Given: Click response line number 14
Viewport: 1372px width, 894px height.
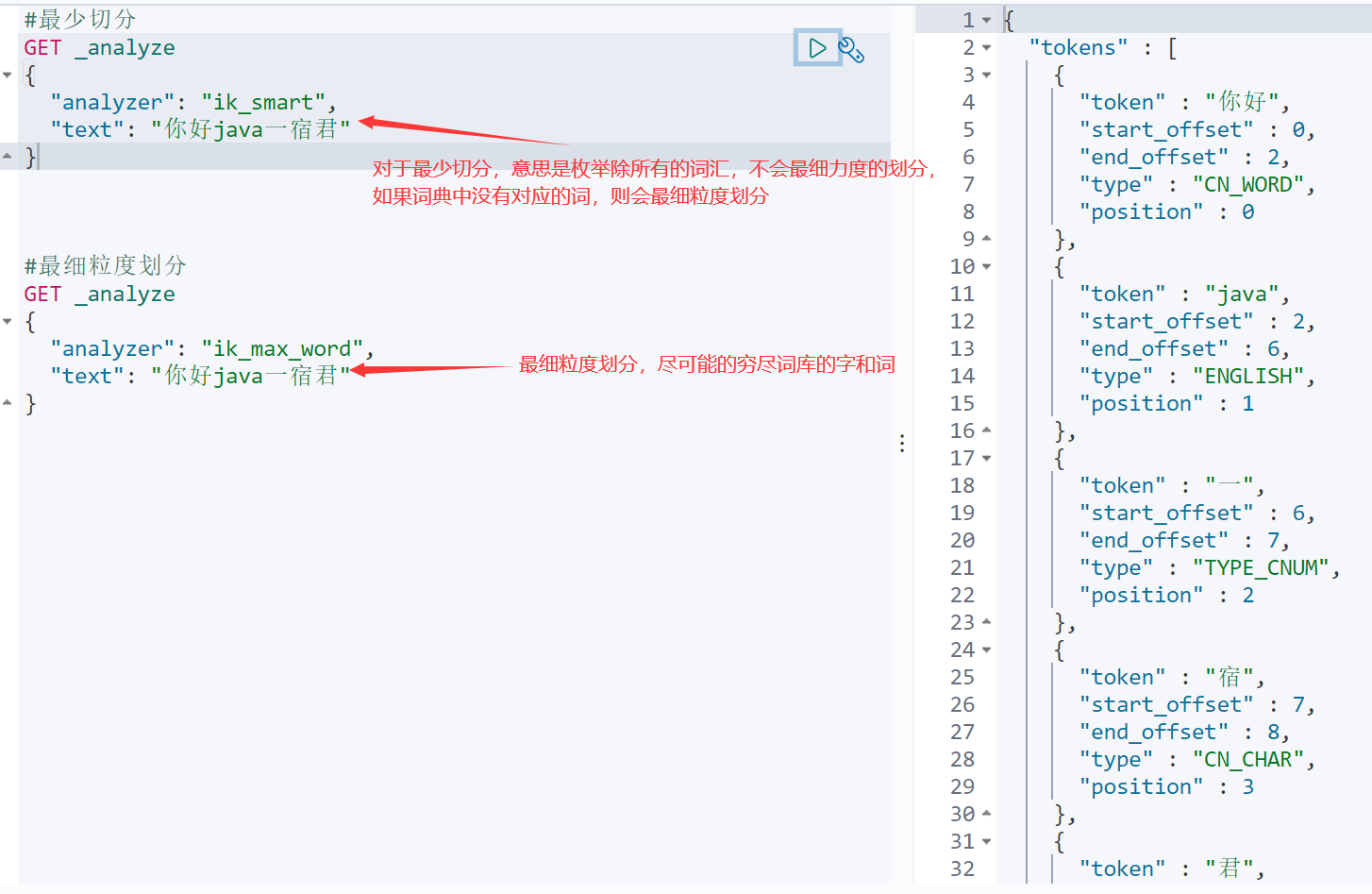Looking at the screenshot, I should pyautogui.click(x=962, y=376).
